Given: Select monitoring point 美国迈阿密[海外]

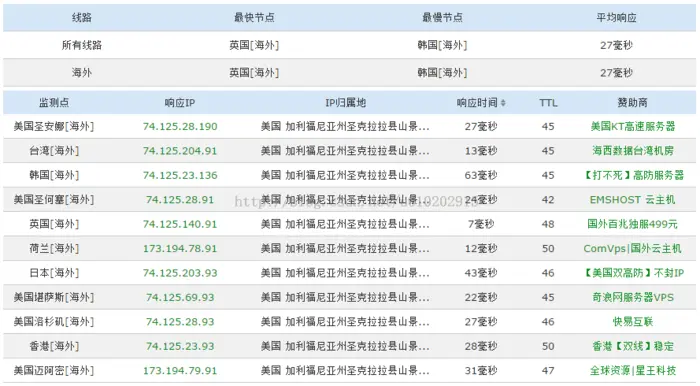Looking at the screenshot, I should coord(54,370).
